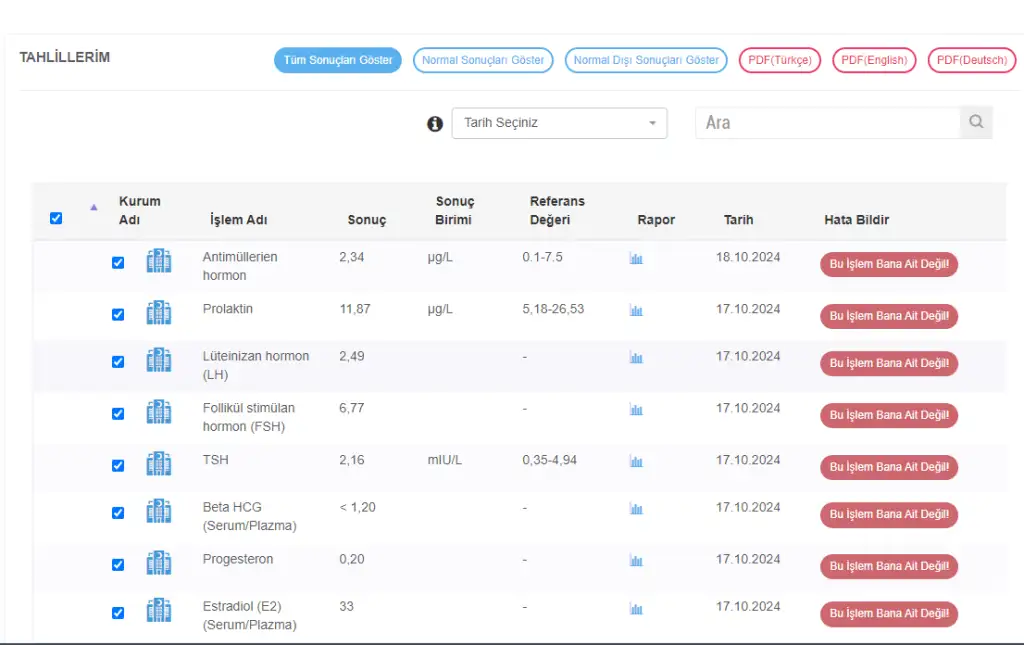Uncheck the Follikül stimülan hormon row checkbox
The image size is (1024, 645).
click(118, 413)
